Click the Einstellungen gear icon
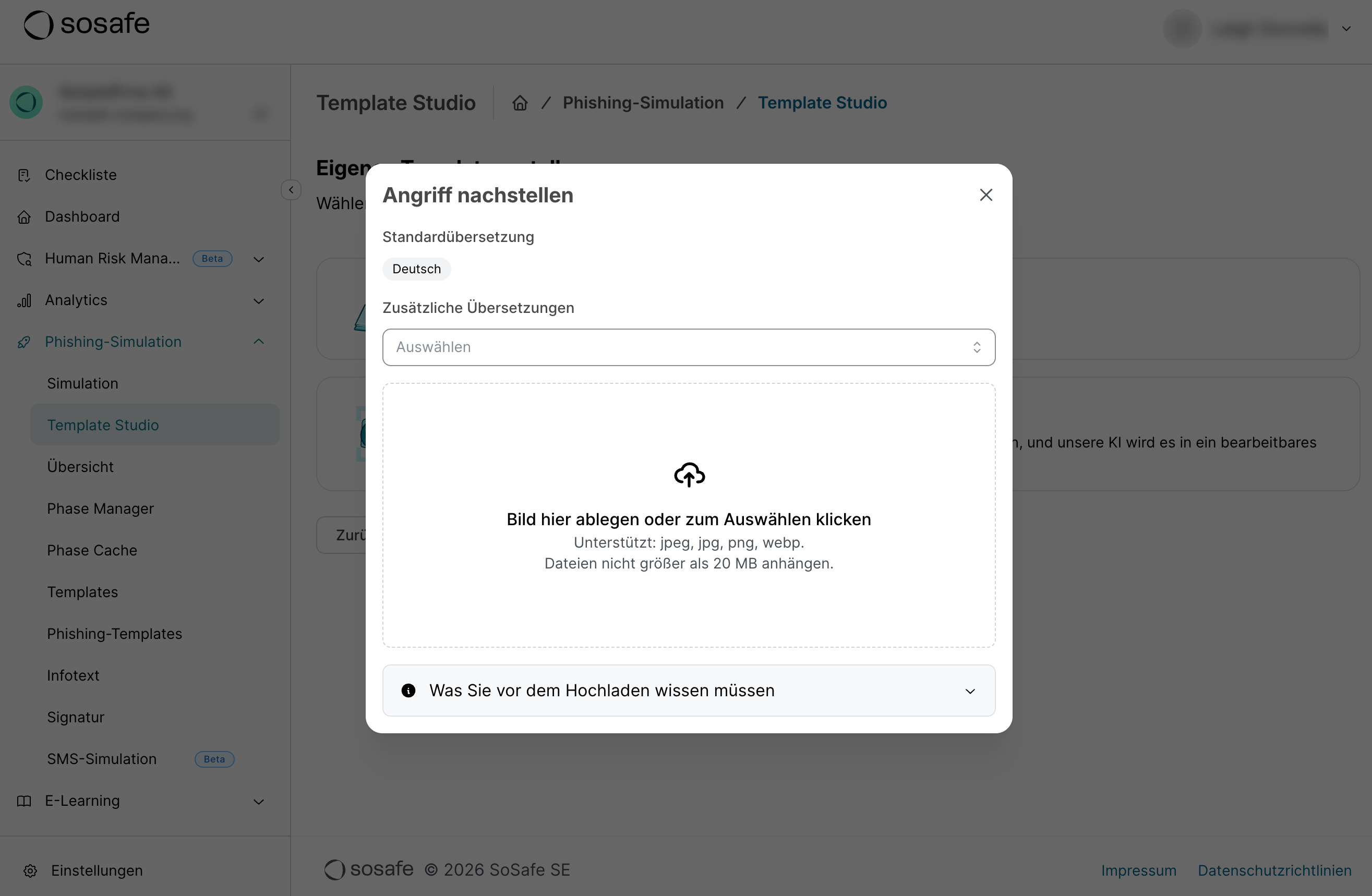Screen dimensions: 1372x896 coord(31,870)
